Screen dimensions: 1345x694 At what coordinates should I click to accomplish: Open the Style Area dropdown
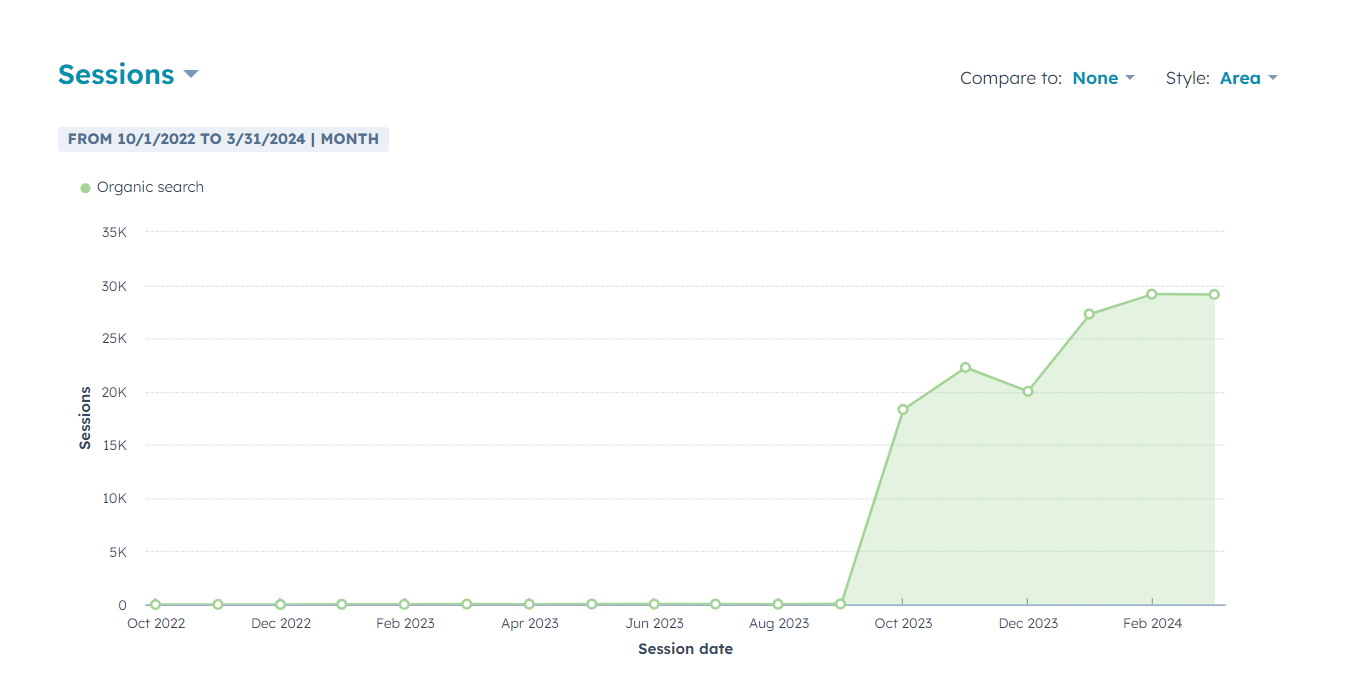point(1247,78)
